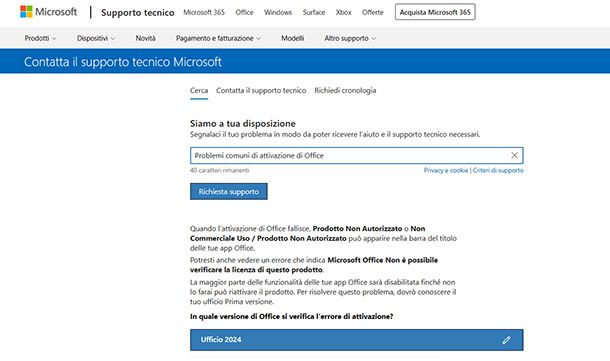Open the Surface header link
This screenshot has height=361, width=610.
(314, 12)
